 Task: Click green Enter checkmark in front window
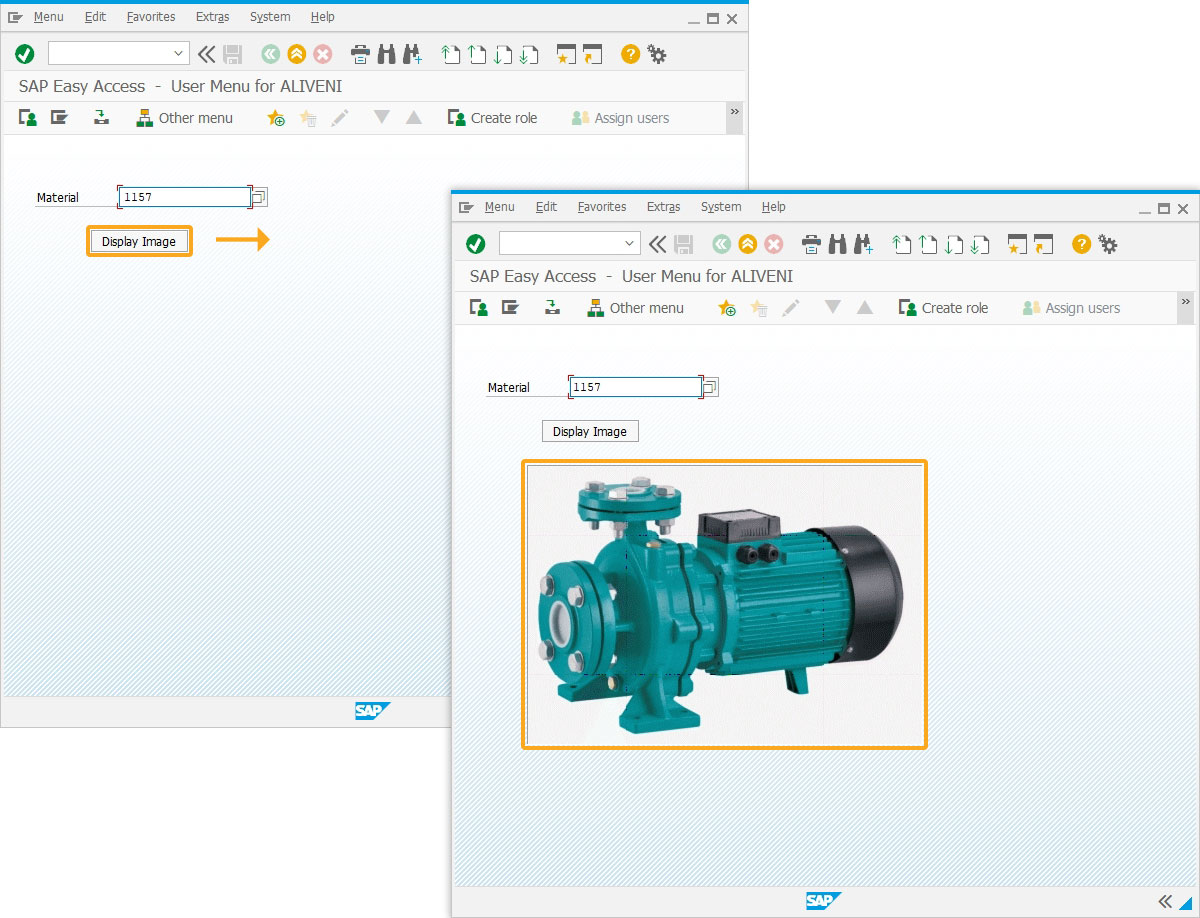tap(476, 244)
